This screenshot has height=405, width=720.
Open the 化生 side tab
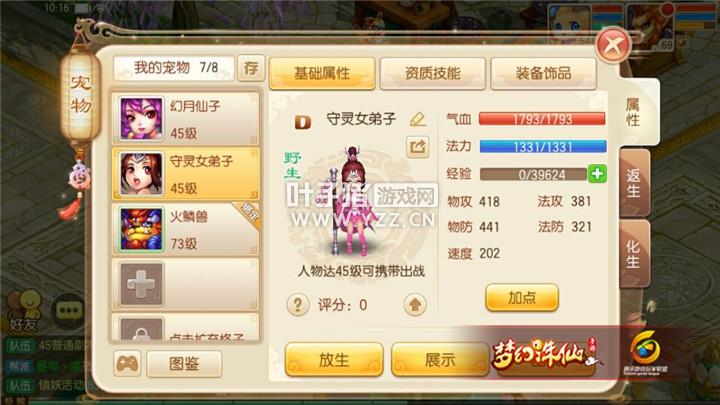pos(634,254)
